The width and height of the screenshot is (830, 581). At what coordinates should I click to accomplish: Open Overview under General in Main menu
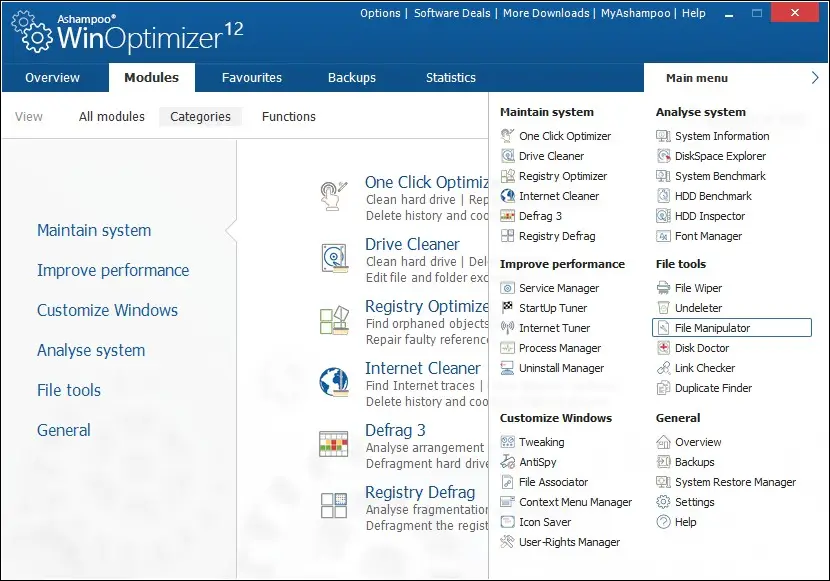pos(698,442)
